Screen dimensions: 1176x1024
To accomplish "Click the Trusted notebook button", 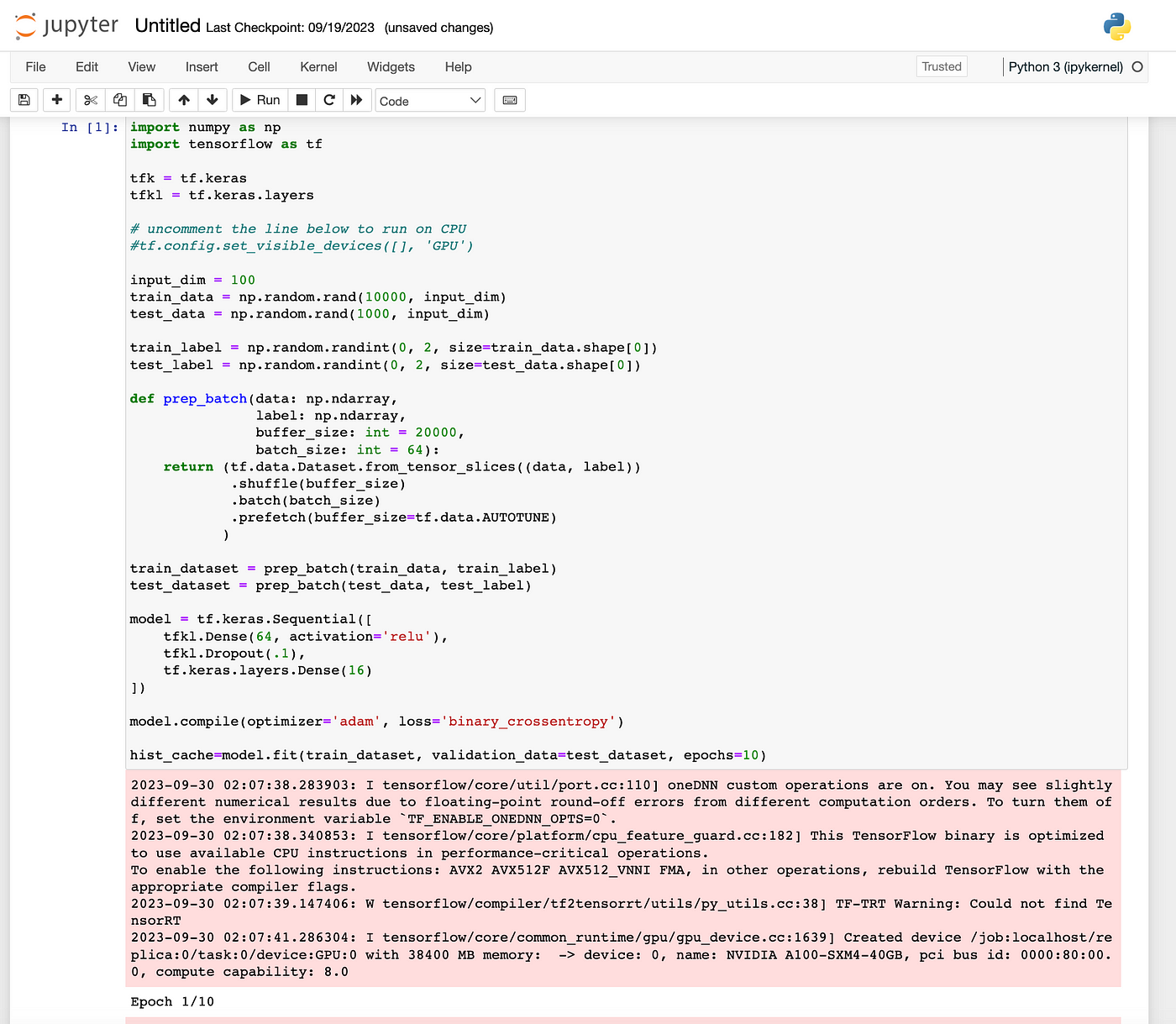I will tap(942, 67).
